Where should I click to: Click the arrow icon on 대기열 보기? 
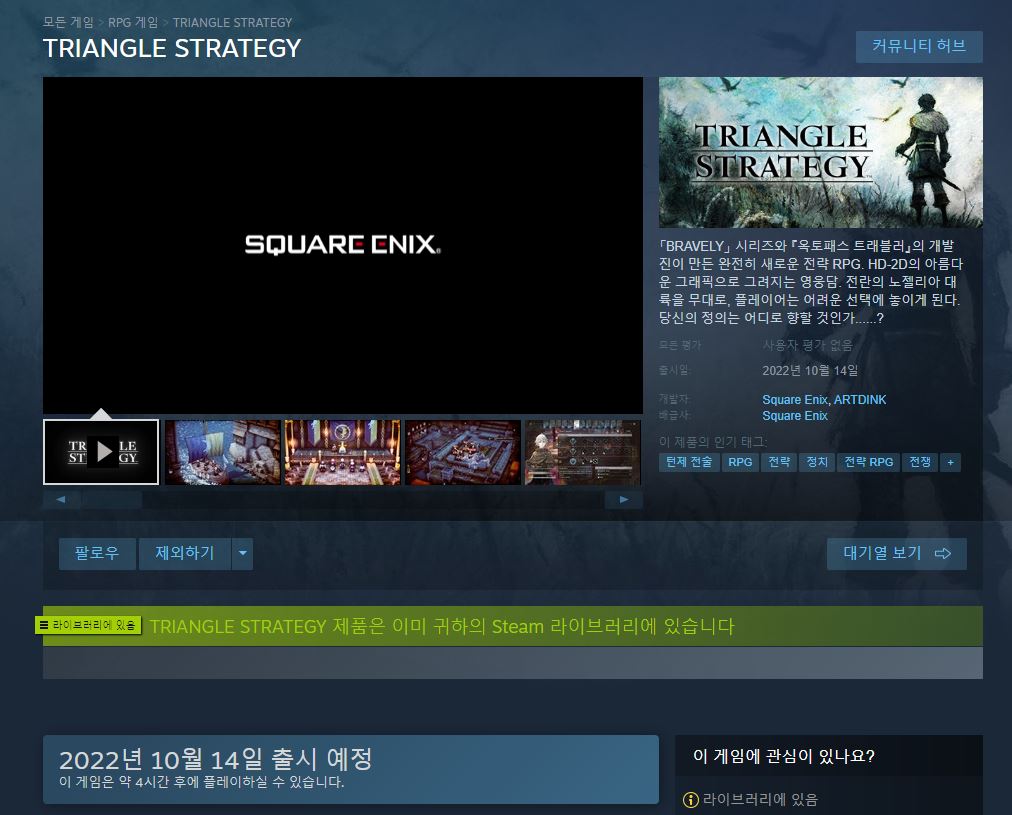click(942, 553)
